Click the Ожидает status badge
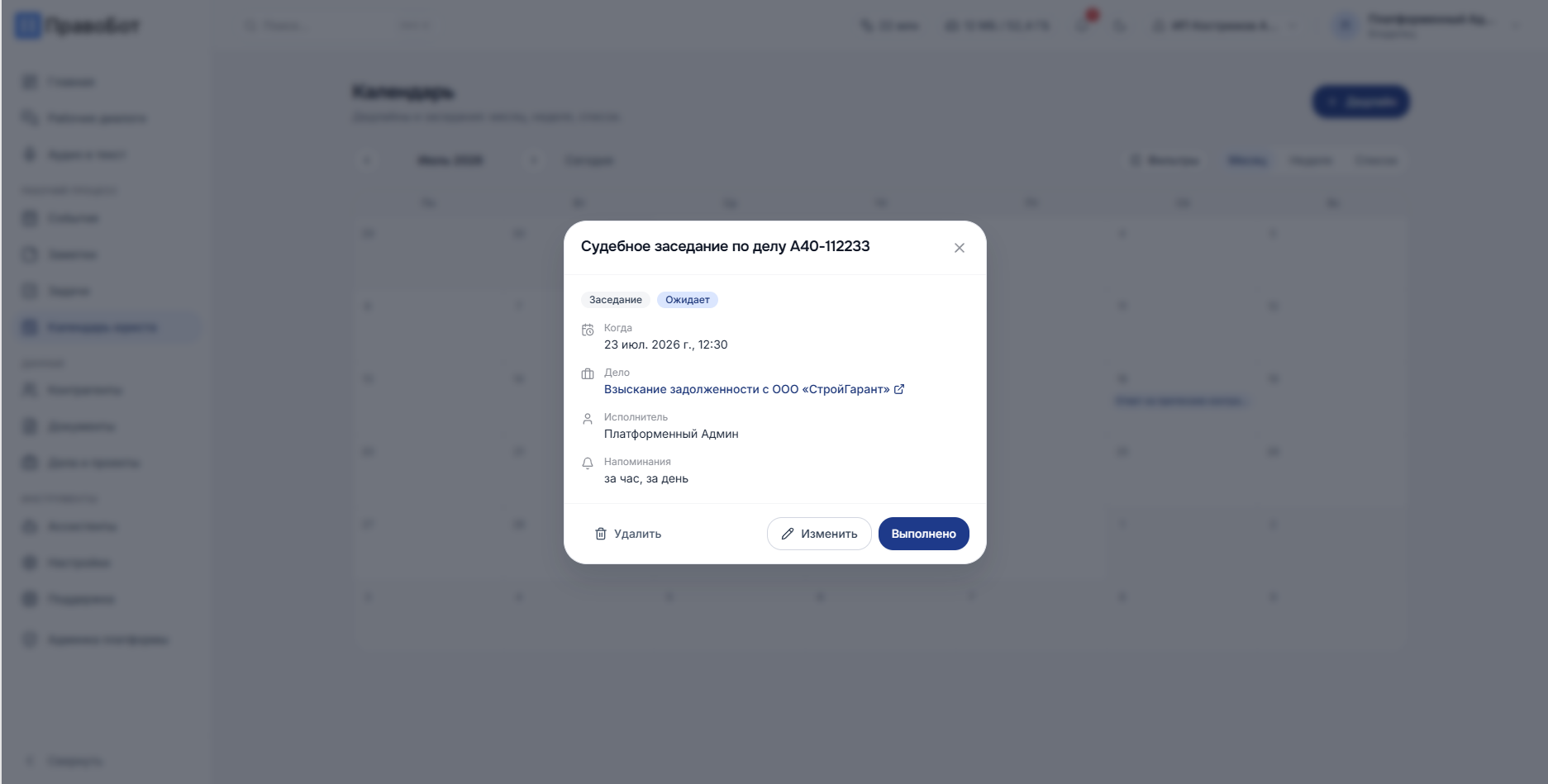Screen dimensions: 1548x784 [x=688, y=300]
